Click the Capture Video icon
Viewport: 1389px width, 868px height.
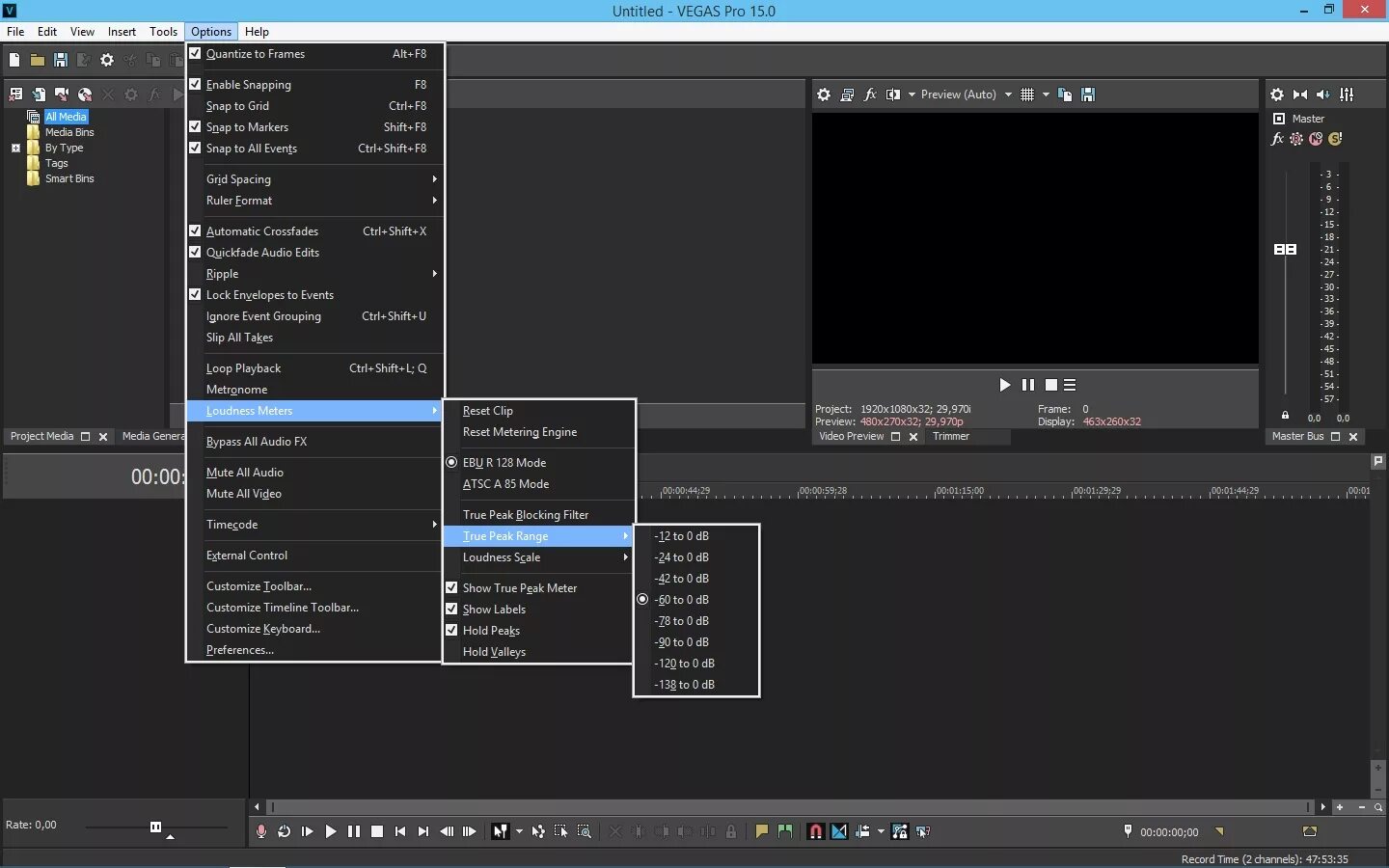(62, 95)
